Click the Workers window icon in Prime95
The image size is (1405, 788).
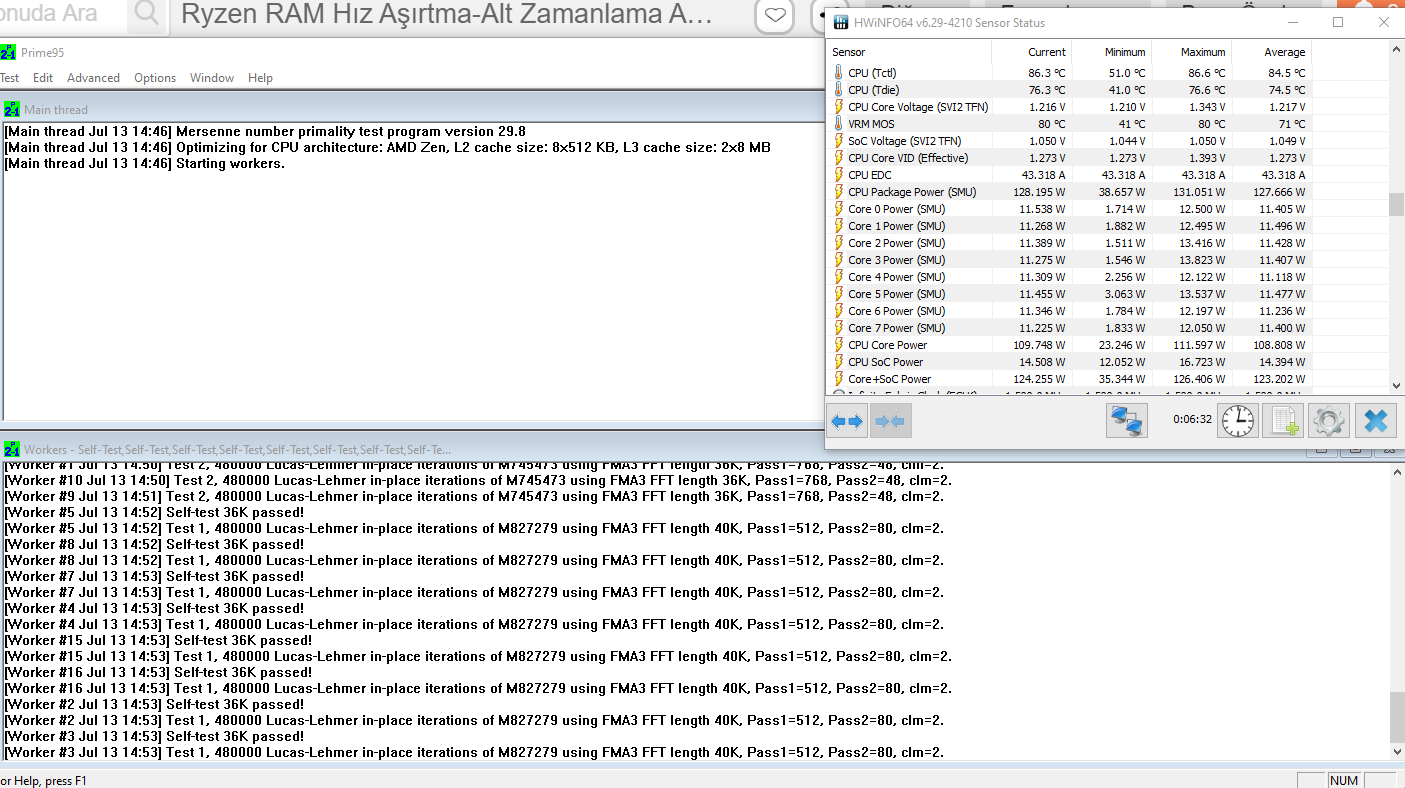click(12, 450)
